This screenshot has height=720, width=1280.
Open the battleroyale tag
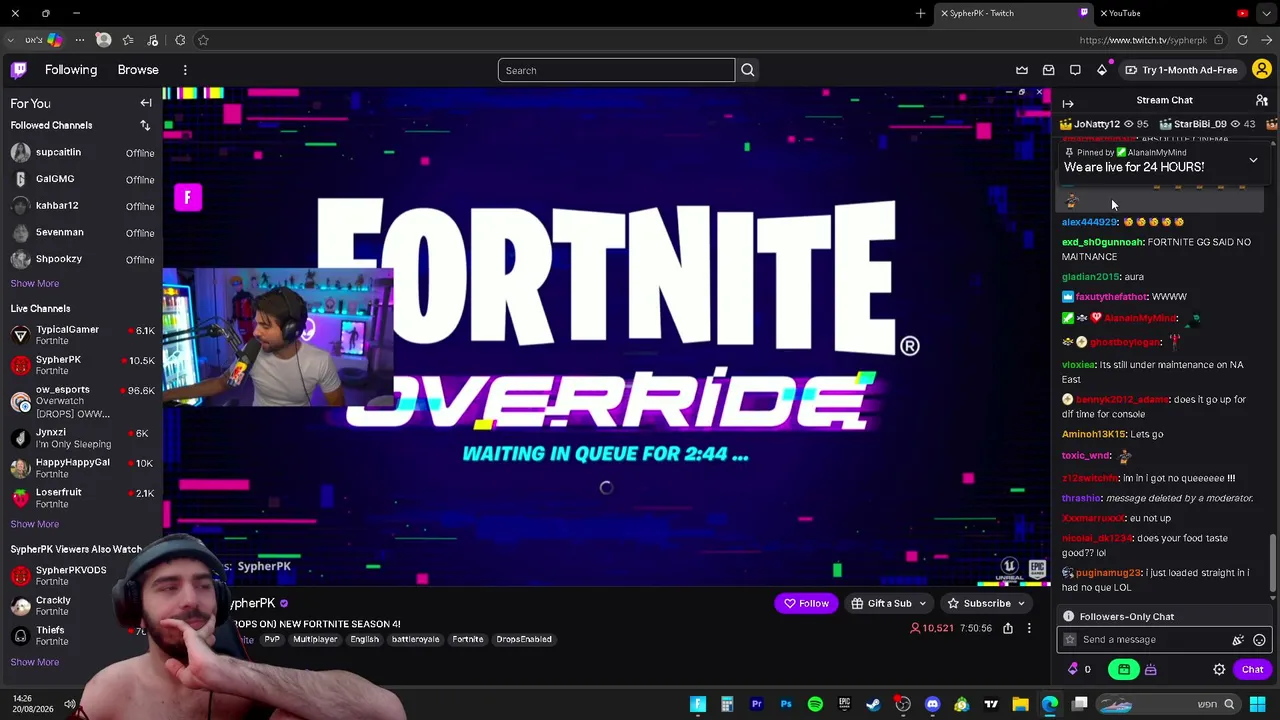pos(415,639)
